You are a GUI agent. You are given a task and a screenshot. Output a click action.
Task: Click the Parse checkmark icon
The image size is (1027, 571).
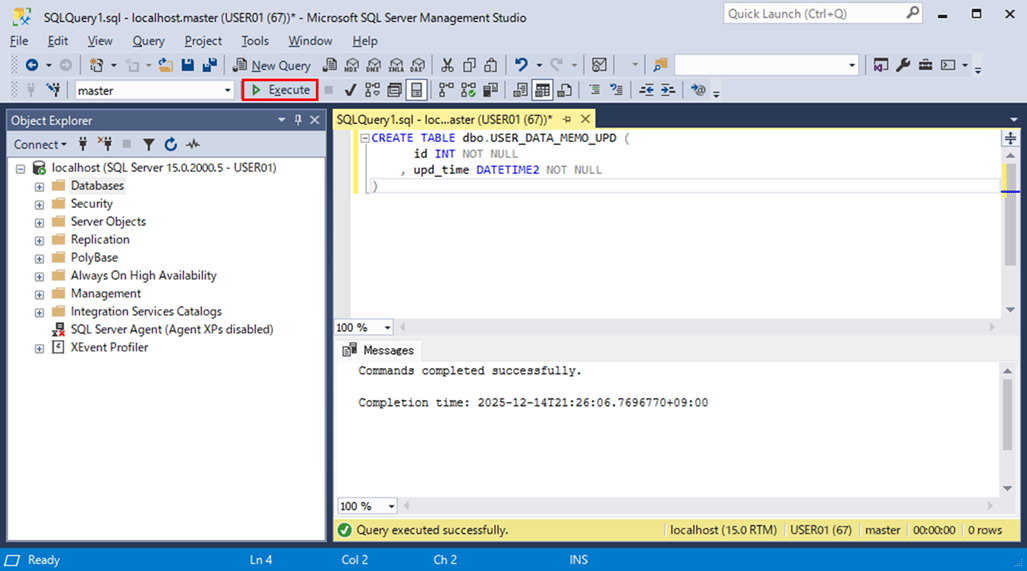point(351,90)
